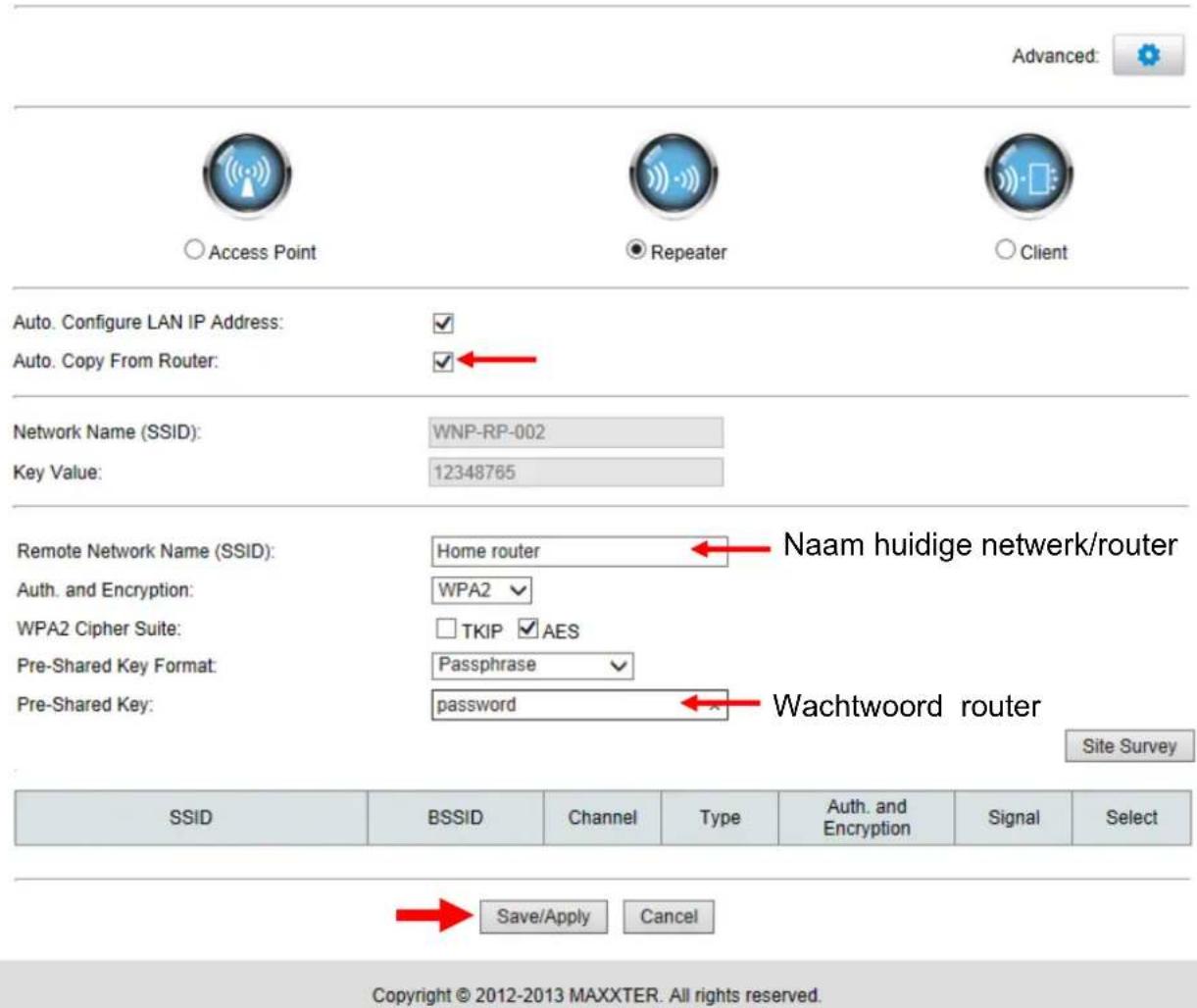Click the MAXXTER copyright footer text

click(596, 995)
